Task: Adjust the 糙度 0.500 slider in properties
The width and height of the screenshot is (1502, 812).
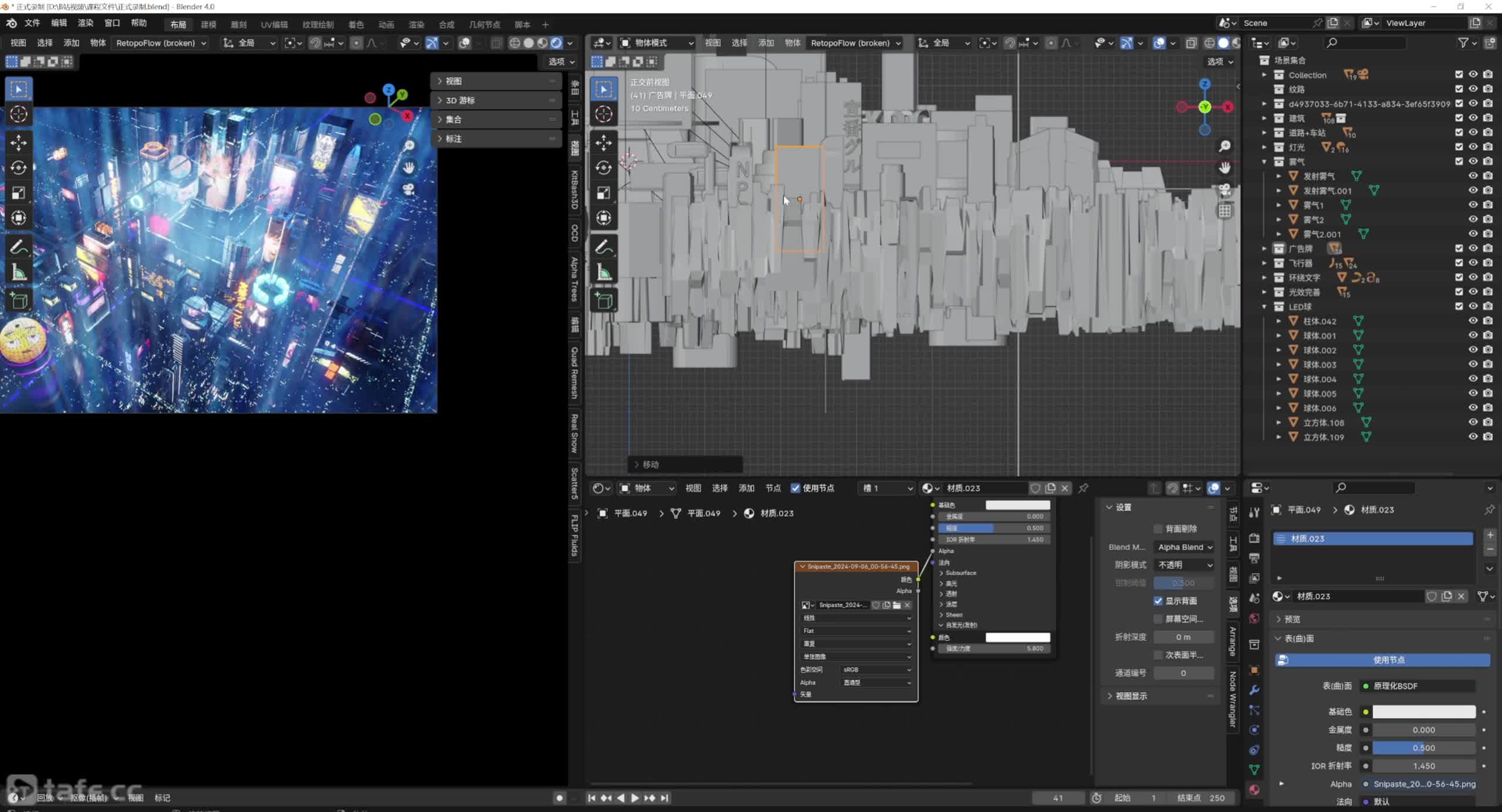Action: click(x=1424, y=748)
